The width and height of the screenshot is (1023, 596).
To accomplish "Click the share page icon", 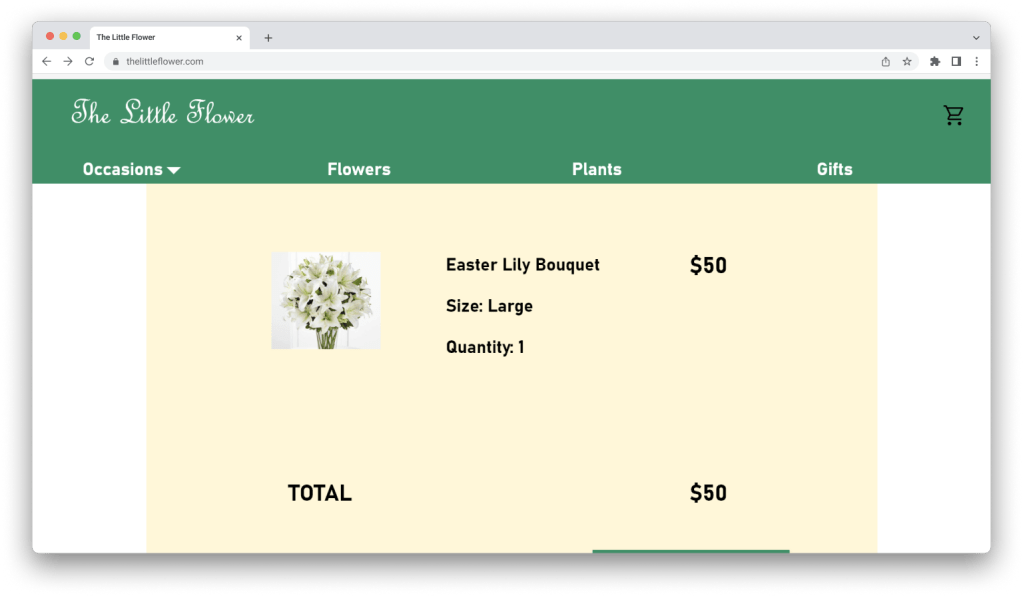I will tap(885, 61).
